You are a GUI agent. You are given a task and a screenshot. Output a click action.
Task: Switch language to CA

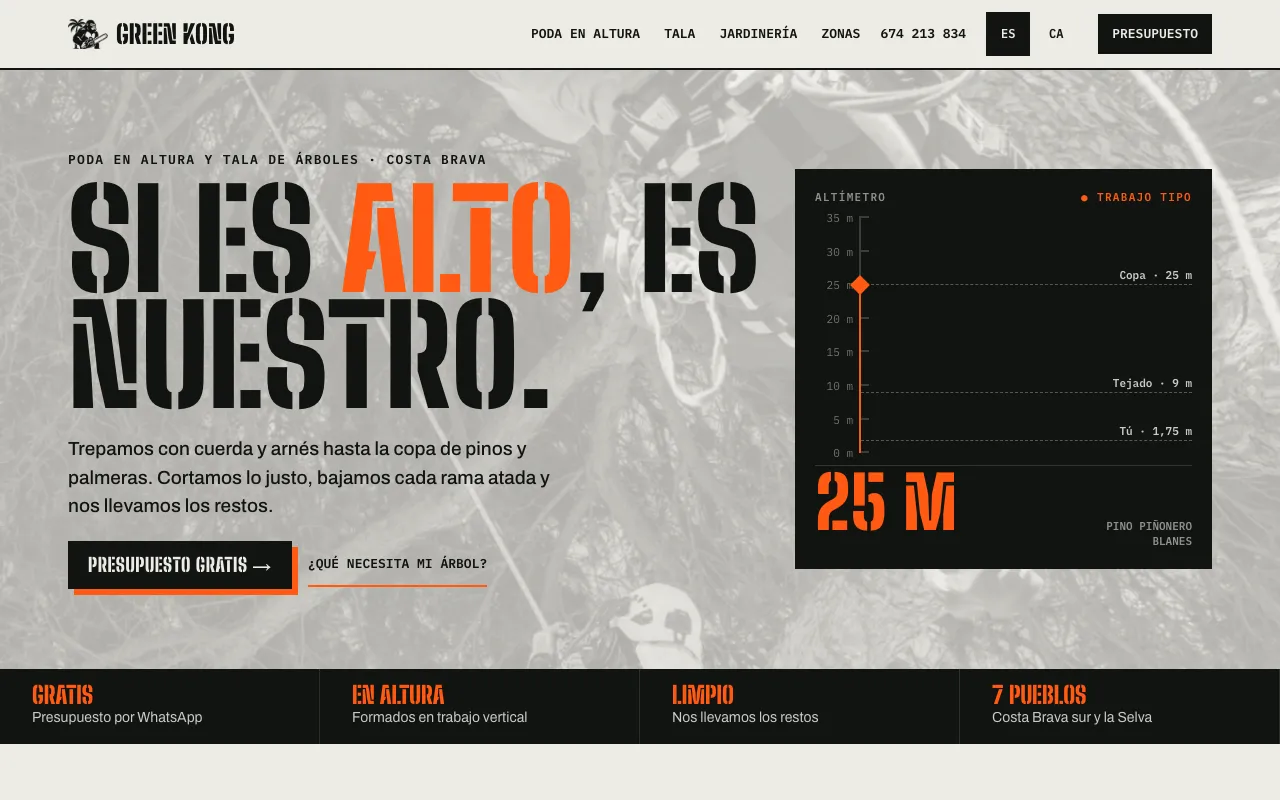[1056, 34]
